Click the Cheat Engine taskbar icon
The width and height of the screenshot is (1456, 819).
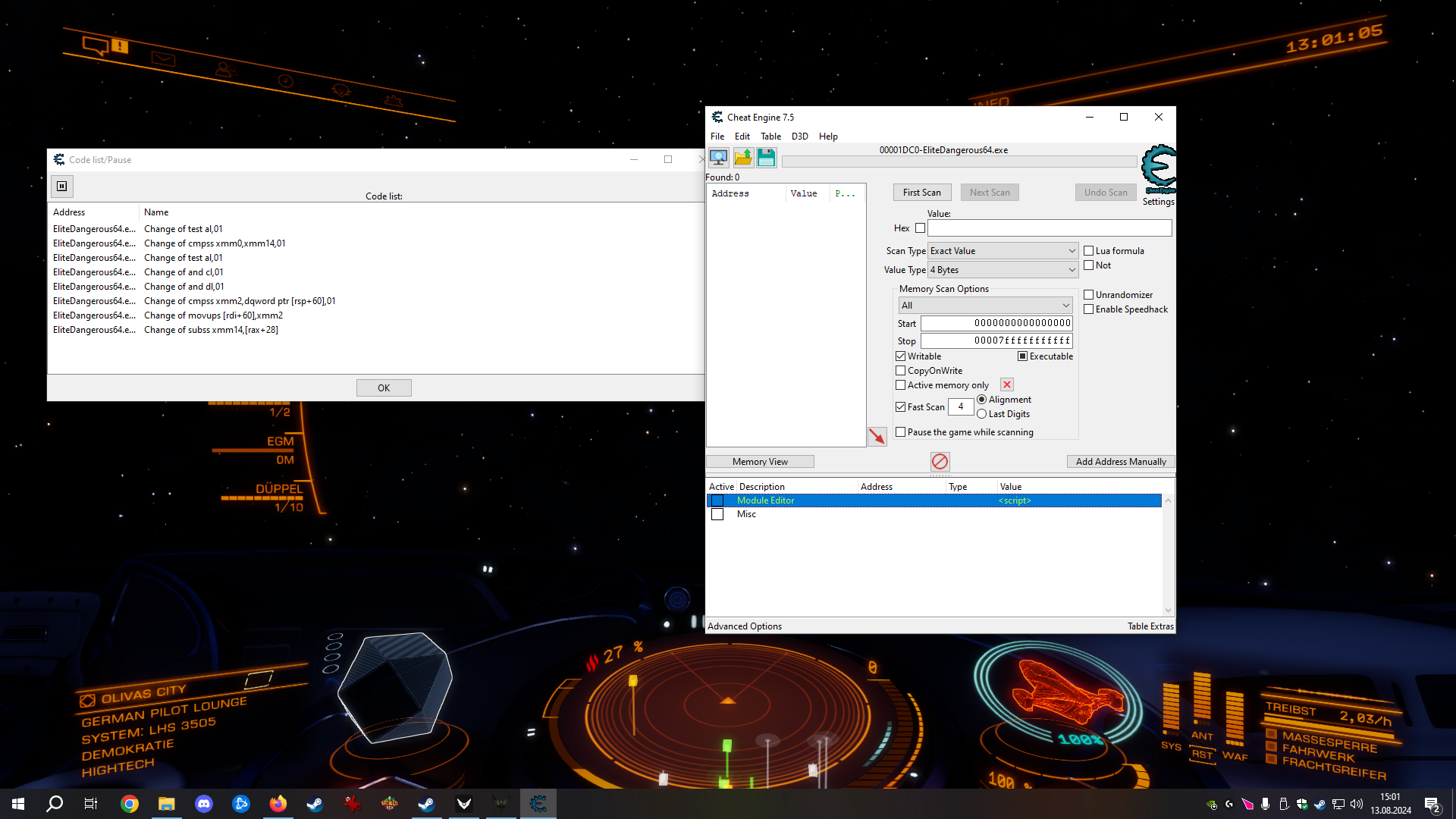click(538, 804)
